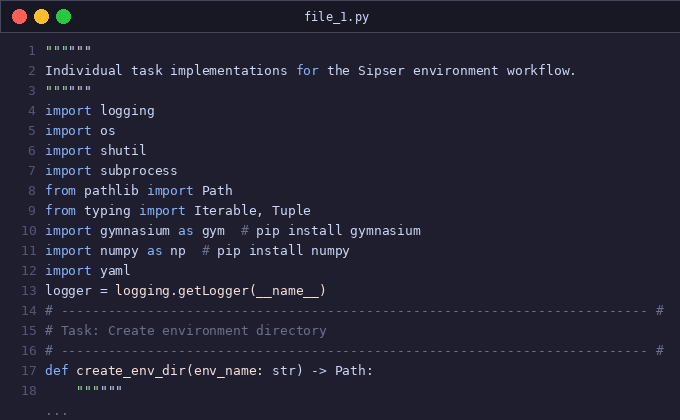Image resolution: width=680 pixels, height=420 pixels.
Task: Click the docstring line mentioning Sipser environment
Action: pyautogui.click(x=311, y=70)
